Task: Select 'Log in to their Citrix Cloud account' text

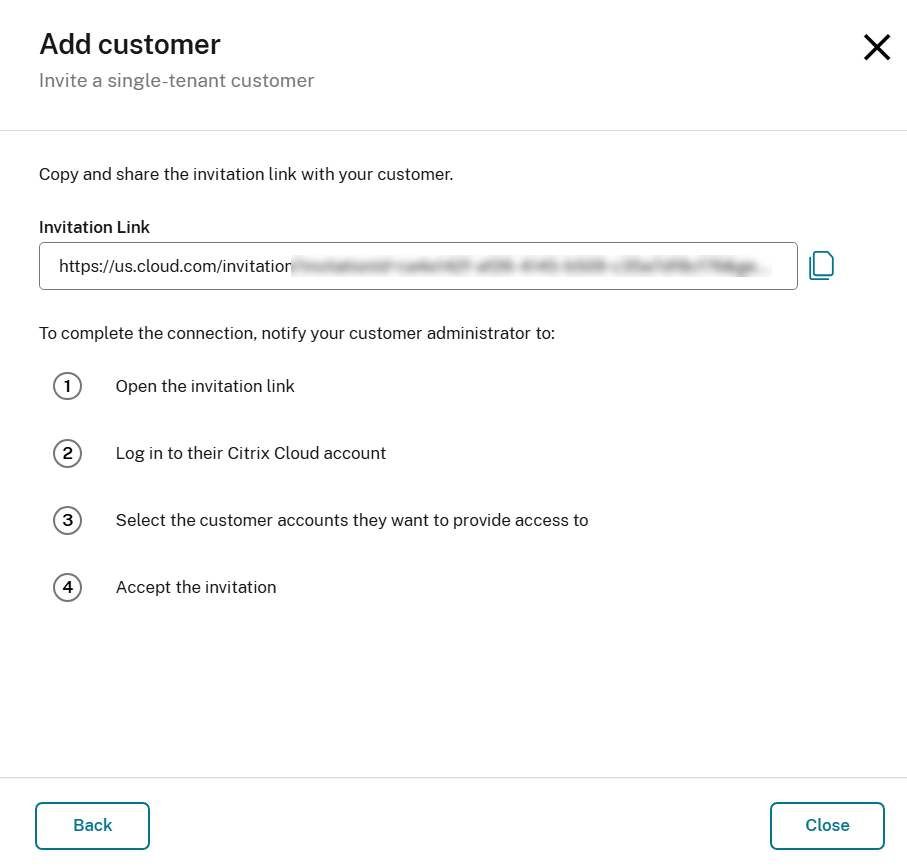Action: coord(251,453)
